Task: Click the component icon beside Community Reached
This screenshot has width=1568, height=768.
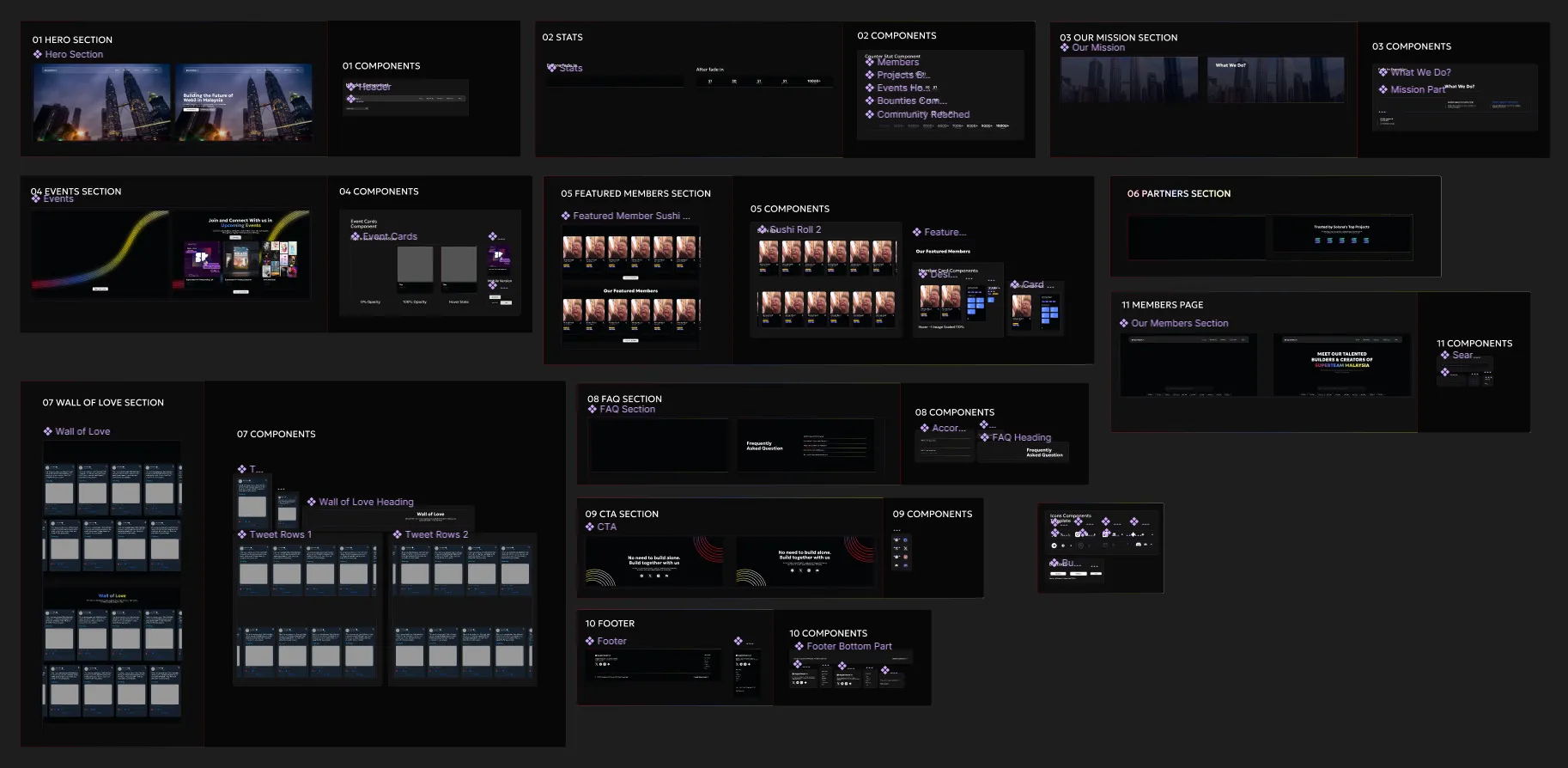Action: click(x=870, y=114)
